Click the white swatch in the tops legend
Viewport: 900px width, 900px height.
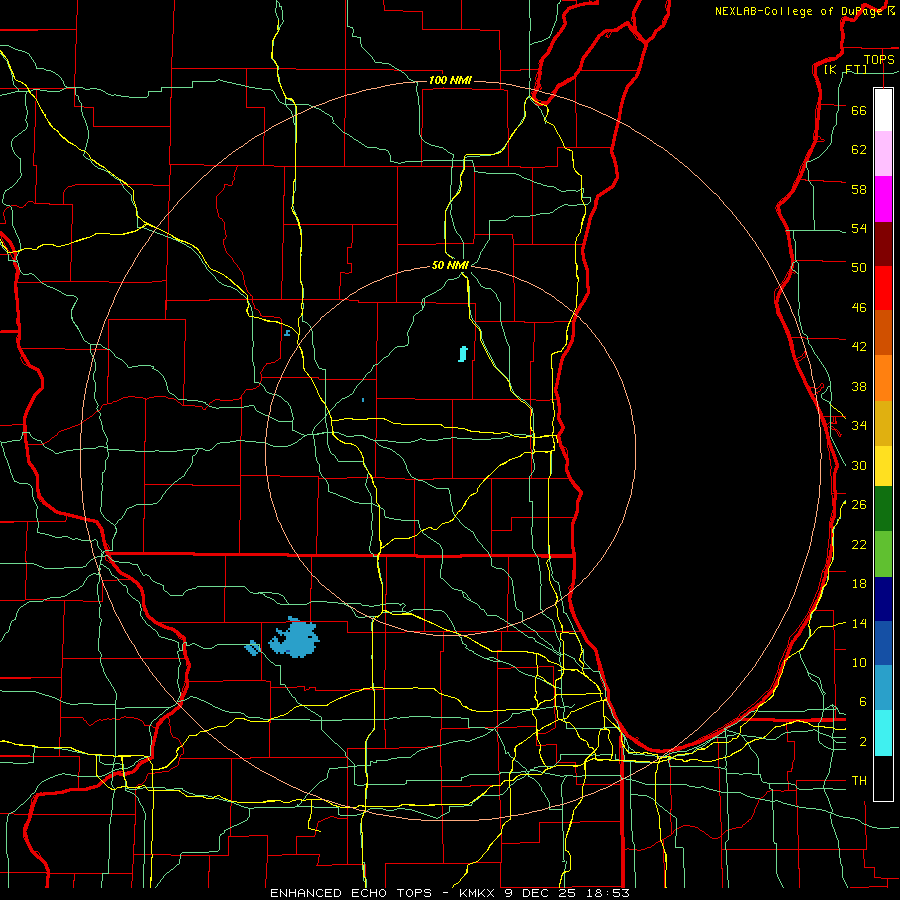883,110
